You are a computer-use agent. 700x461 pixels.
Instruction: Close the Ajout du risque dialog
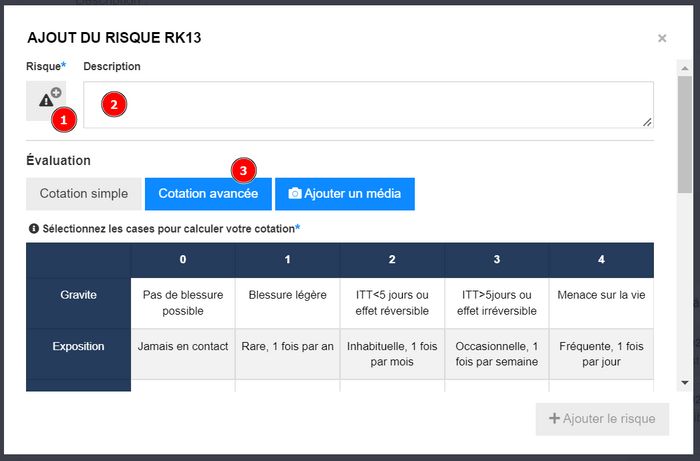(662, 38)
